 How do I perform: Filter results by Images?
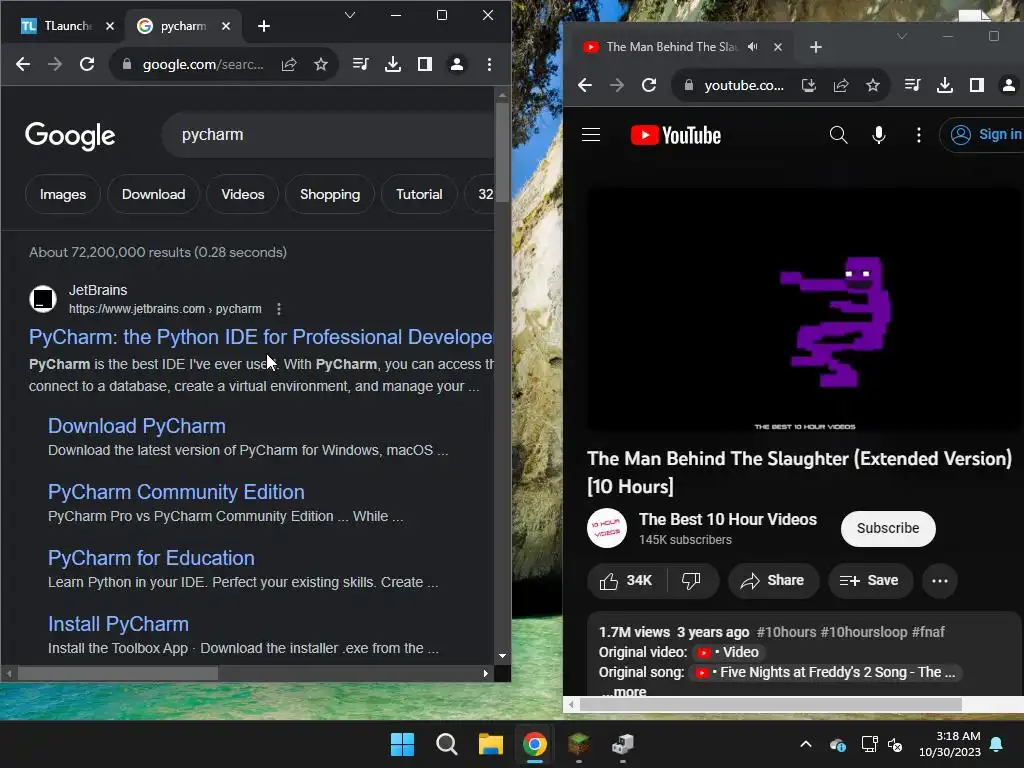click(x=63, y=194)
